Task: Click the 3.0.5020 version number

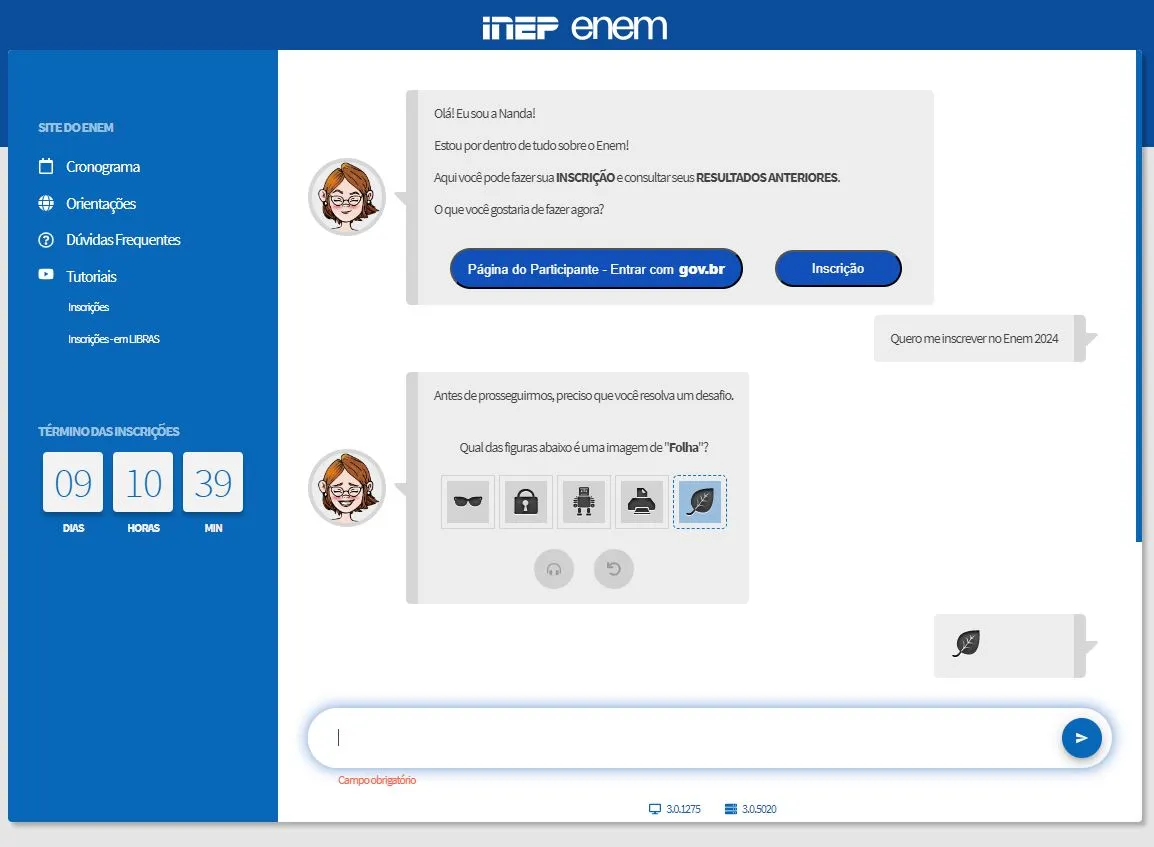Action: coord(760,809)
